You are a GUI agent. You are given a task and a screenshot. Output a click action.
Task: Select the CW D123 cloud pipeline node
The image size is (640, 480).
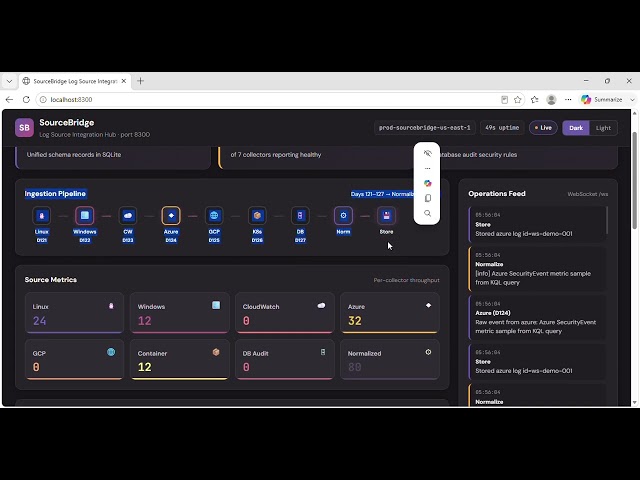tap(128, 216)
